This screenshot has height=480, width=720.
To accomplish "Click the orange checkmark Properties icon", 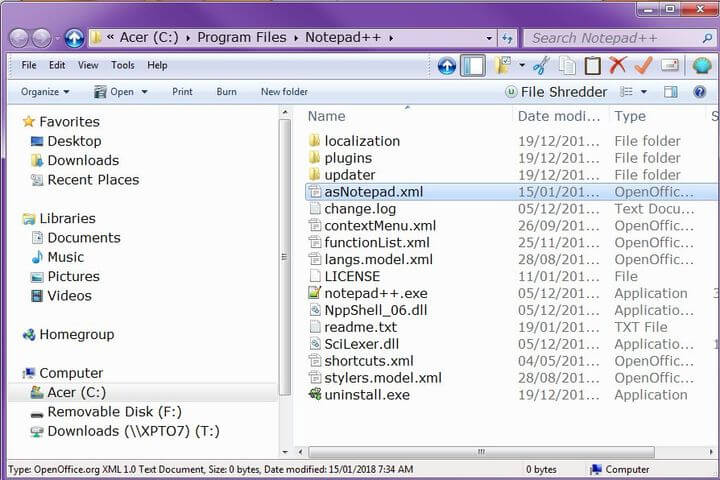I will [x=644, y=65].
